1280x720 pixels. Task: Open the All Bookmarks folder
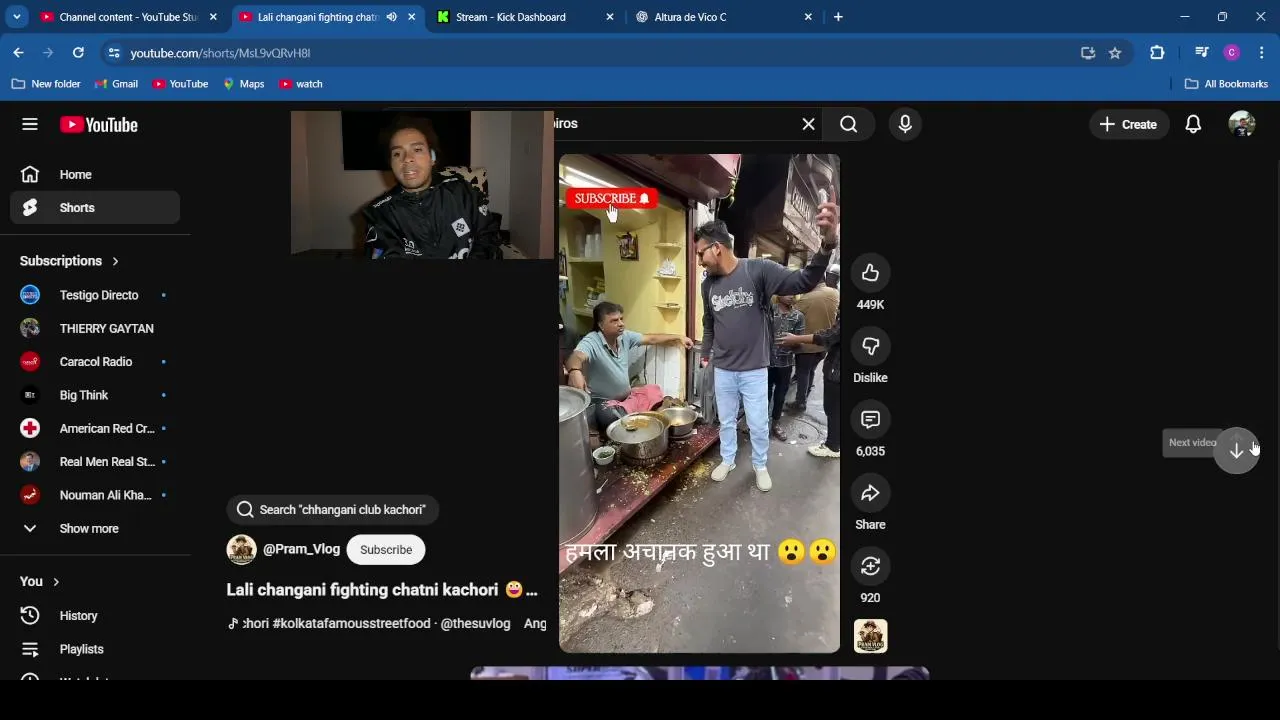[1226, 84]
